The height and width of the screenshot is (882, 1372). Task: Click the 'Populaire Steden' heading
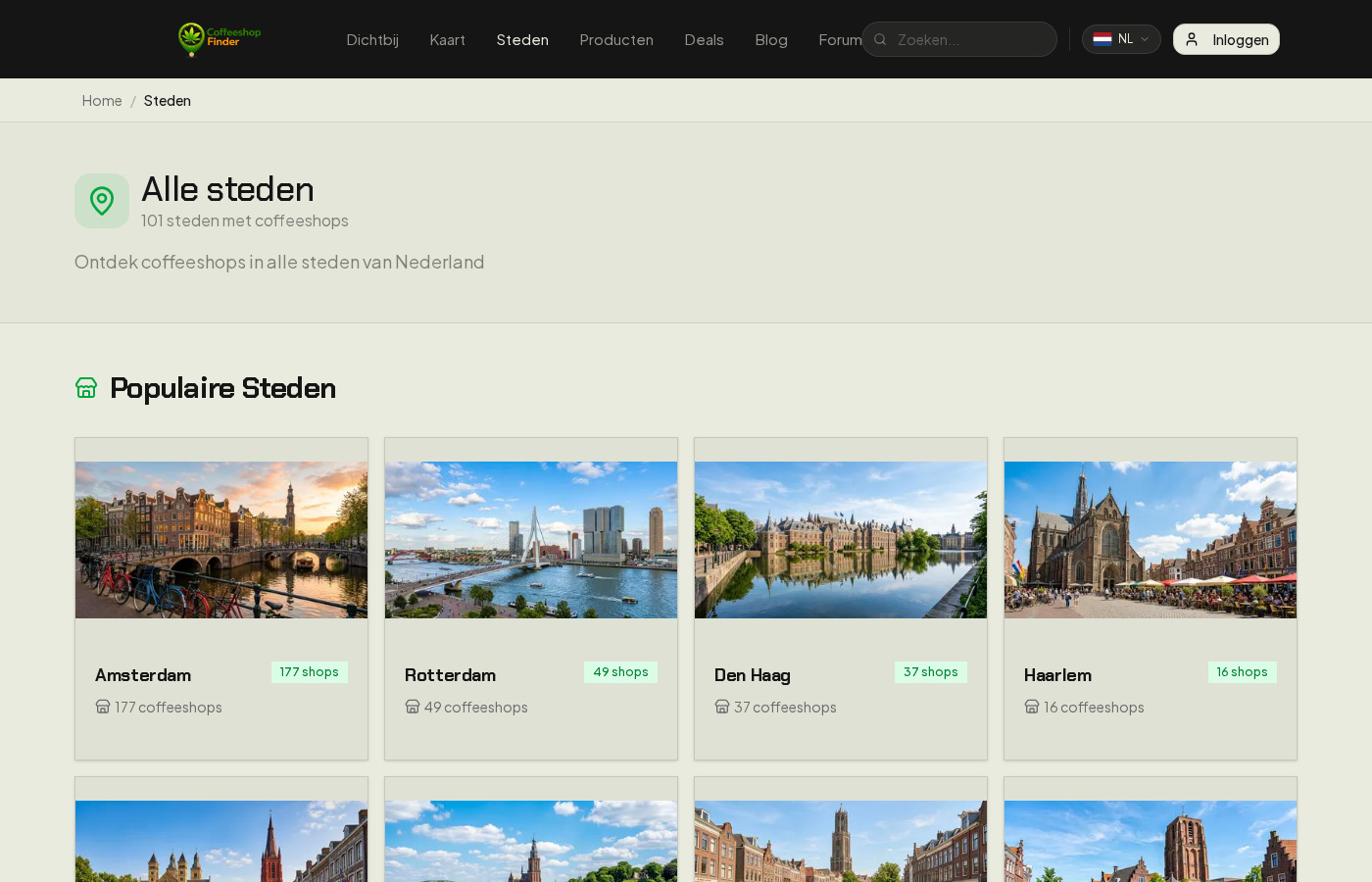pos(222,388)
